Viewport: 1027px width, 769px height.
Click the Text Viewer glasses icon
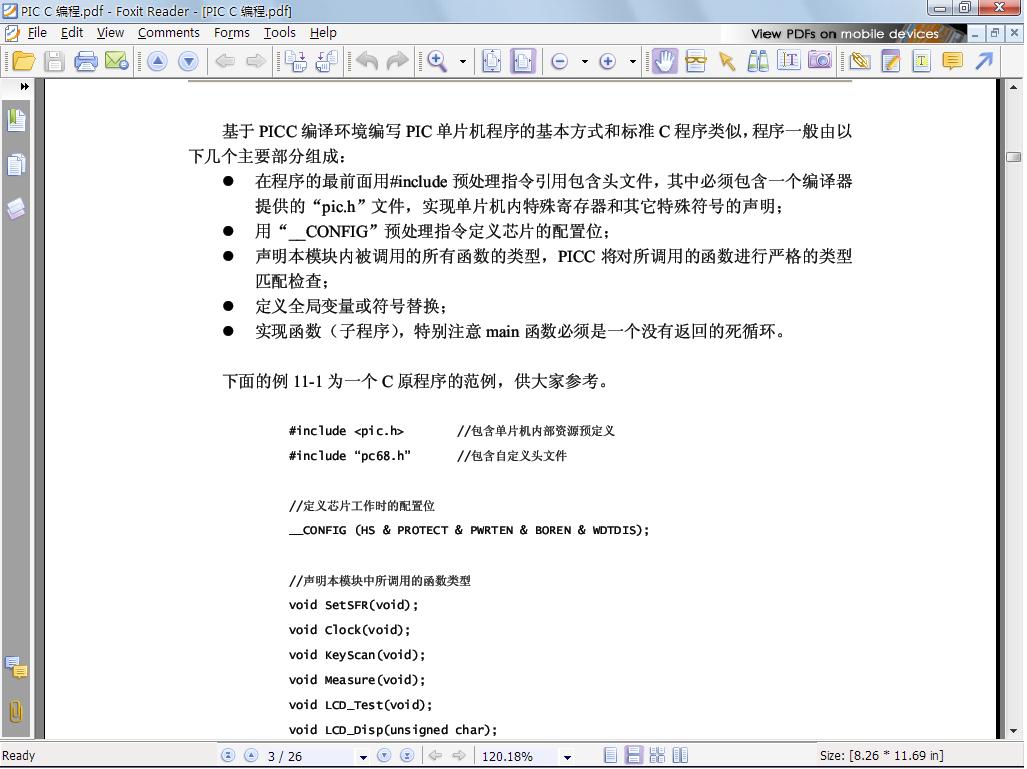click(x=696, y=61)
